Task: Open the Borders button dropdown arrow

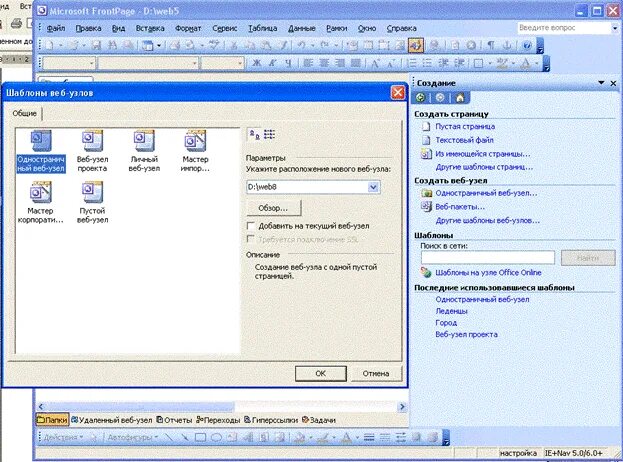Action: pos(490,63)
